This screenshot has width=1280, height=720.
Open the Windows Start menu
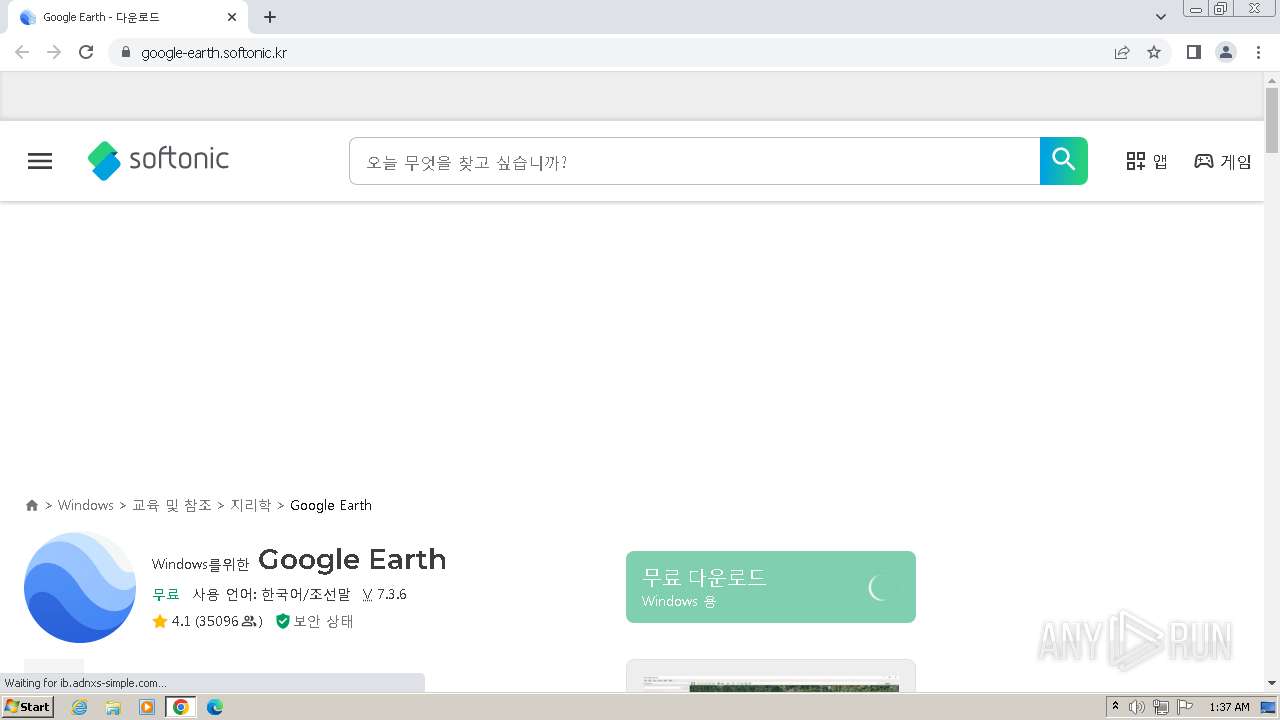pyautogui.click(x=27, y=707)
